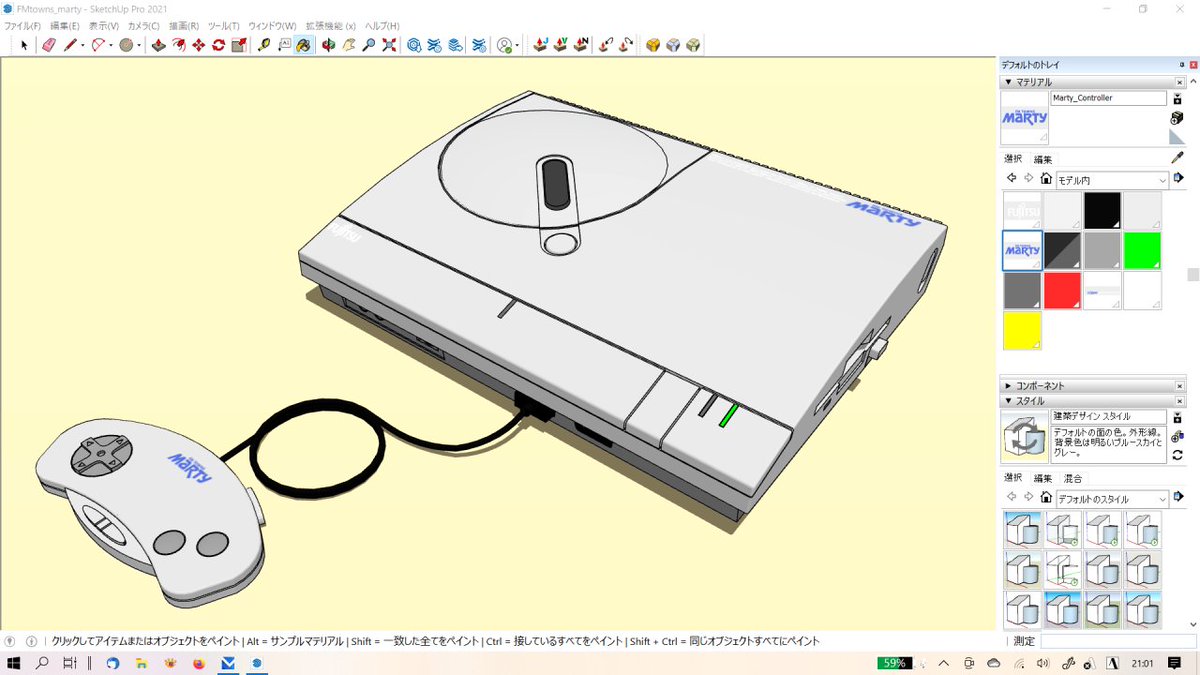1200x675 pixels.
Task: Toggle the tray auto-hide pin
Action: (x=1180, y=65)
